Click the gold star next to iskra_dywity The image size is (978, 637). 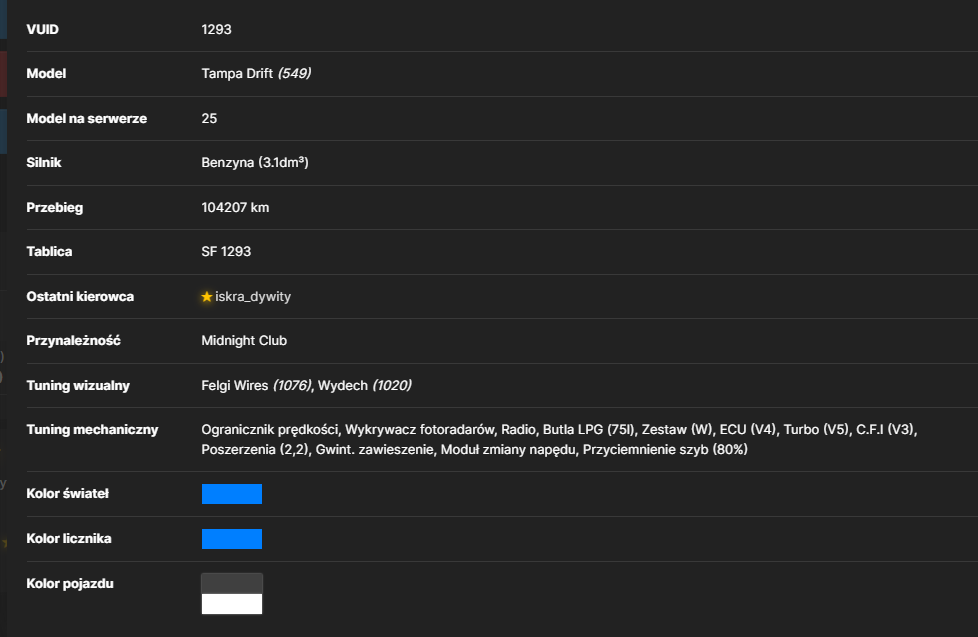coord(207,297)
